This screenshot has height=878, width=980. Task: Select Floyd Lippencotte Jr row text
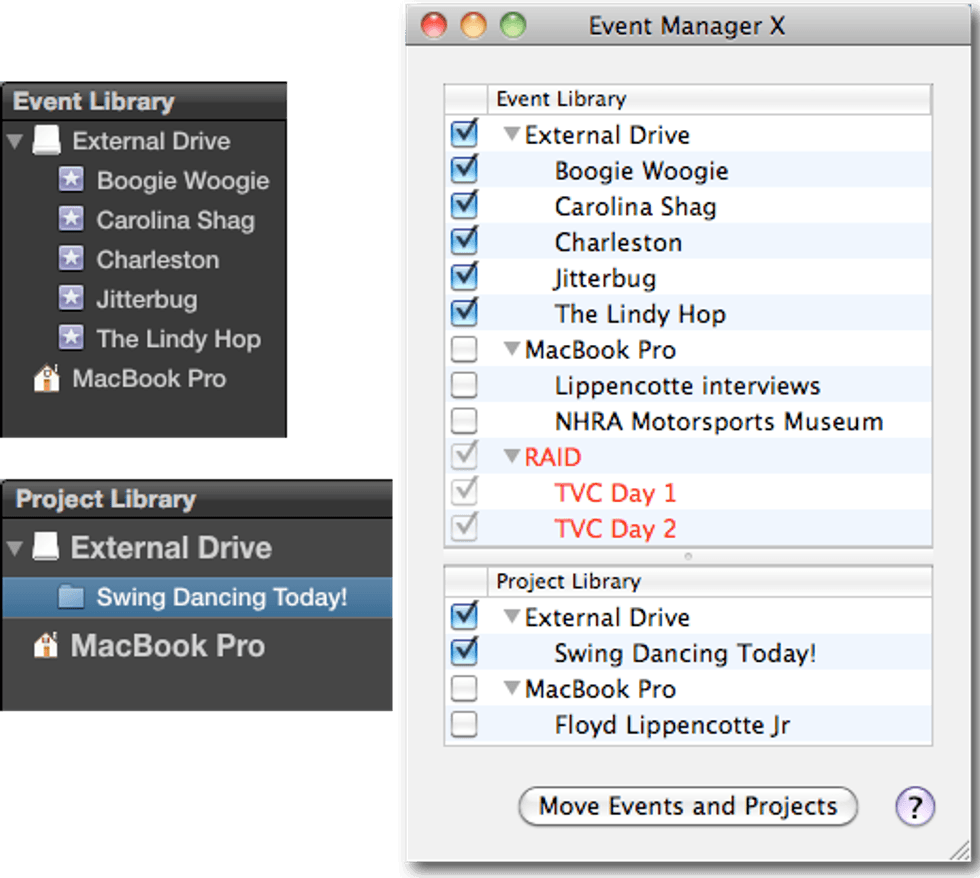(x=672, y=725)
